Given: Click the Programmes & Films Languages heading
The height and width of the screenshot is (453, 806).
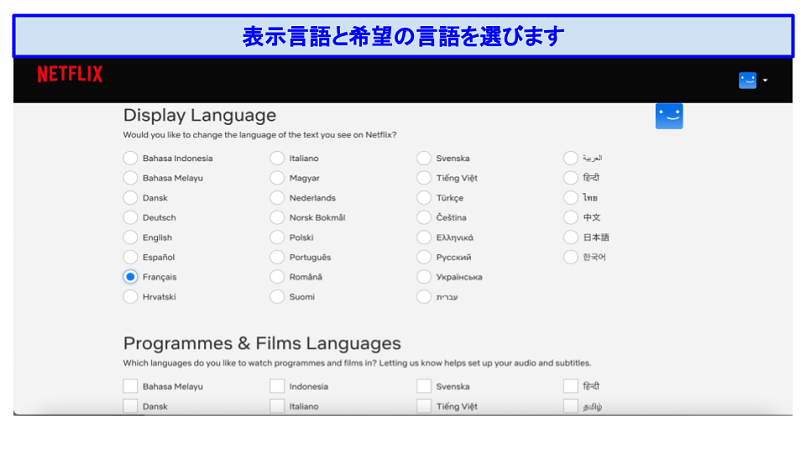Looking at the screenshot, I should pyautogui.click(x=262, y=343).
